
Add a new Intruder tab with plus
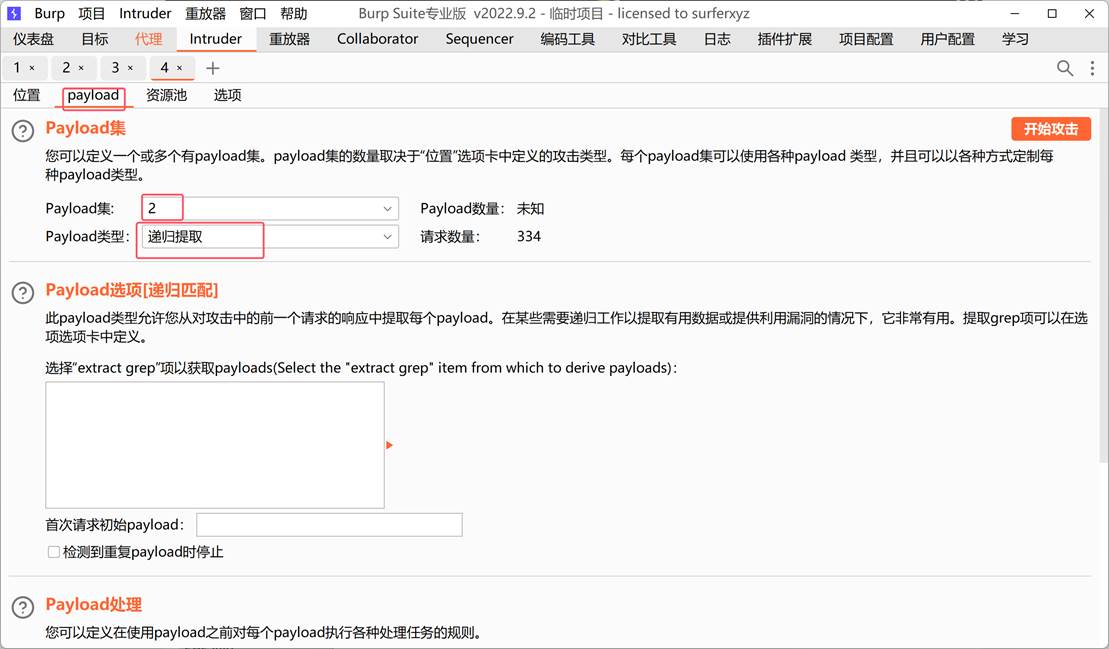pyautogui.click(x=212, y=68)
